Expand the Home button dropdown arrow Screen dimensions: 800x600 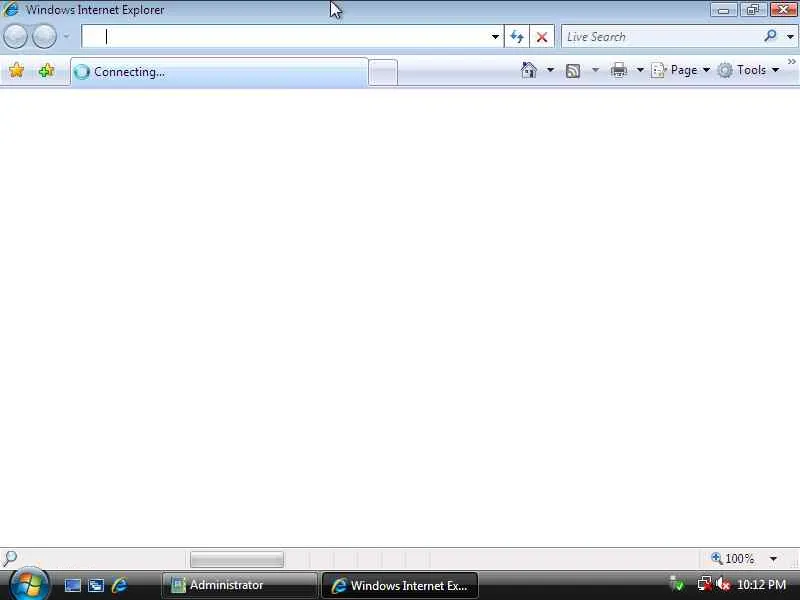[x=550, y=70]
